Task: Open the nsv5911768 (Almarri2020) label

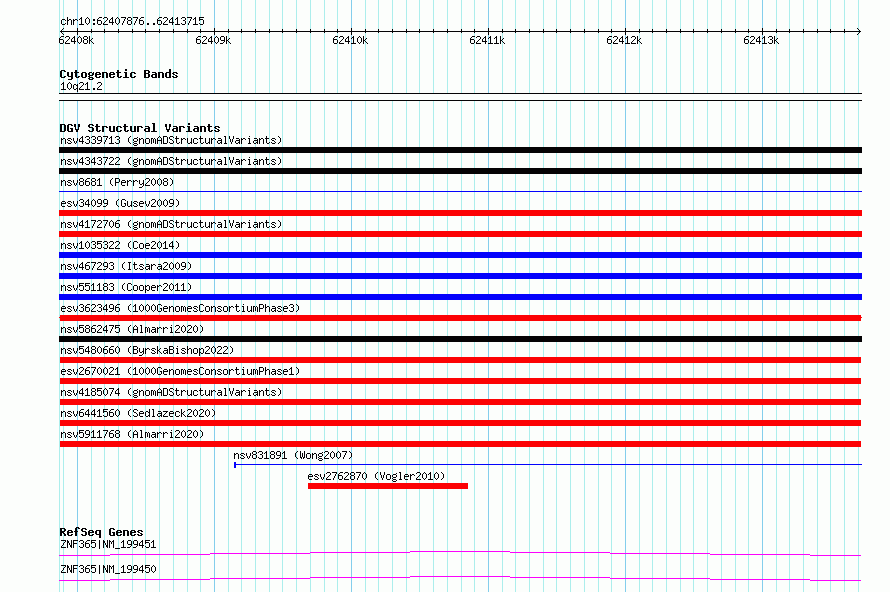Action: pyautogui.click(x=132, y=434)
